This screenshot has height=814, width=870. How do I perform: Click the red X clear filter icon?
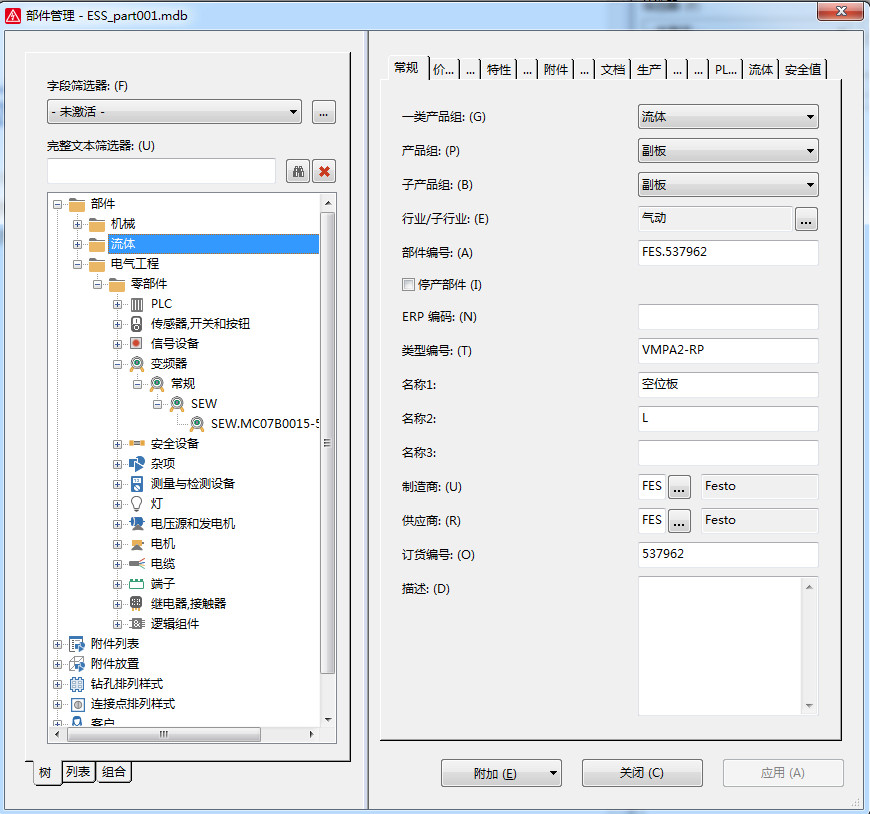pyautogui.click(x=324, y=171)
